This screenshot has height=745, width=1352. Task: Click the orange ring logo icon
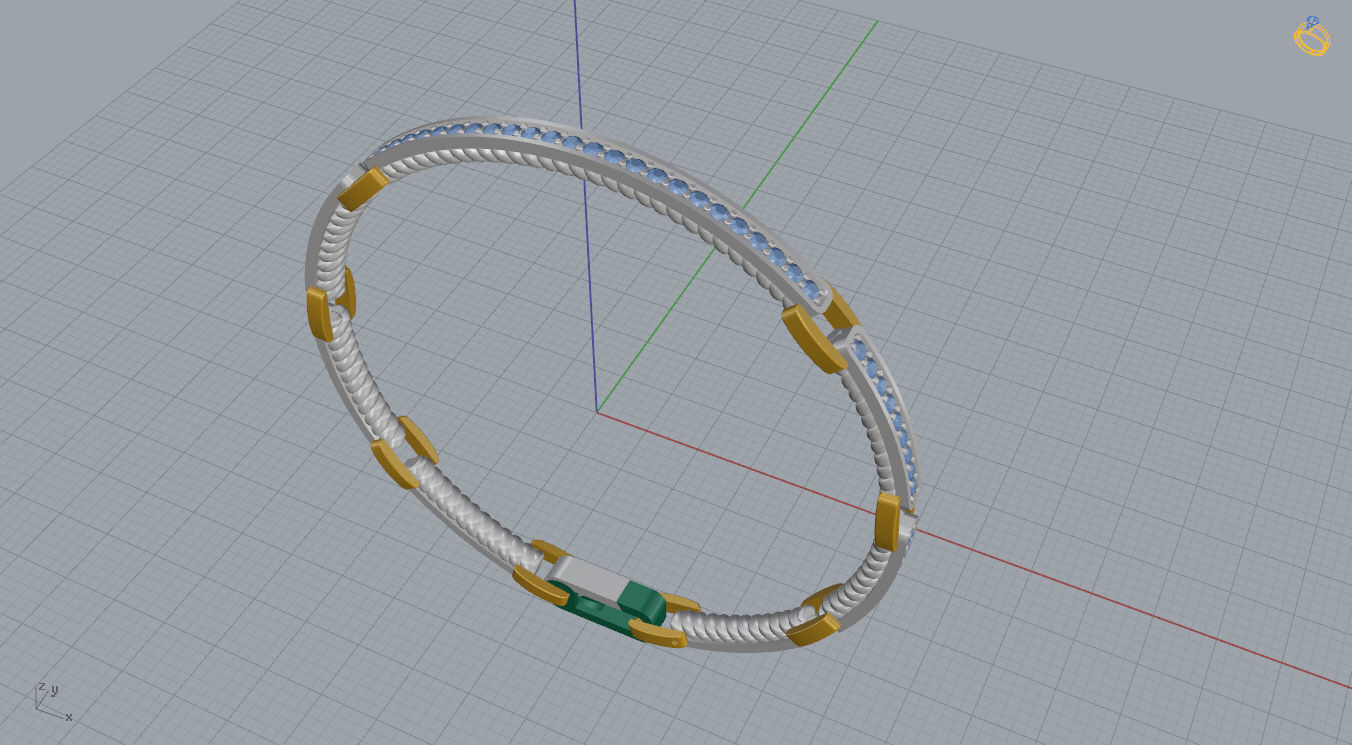pos(1311,36)
